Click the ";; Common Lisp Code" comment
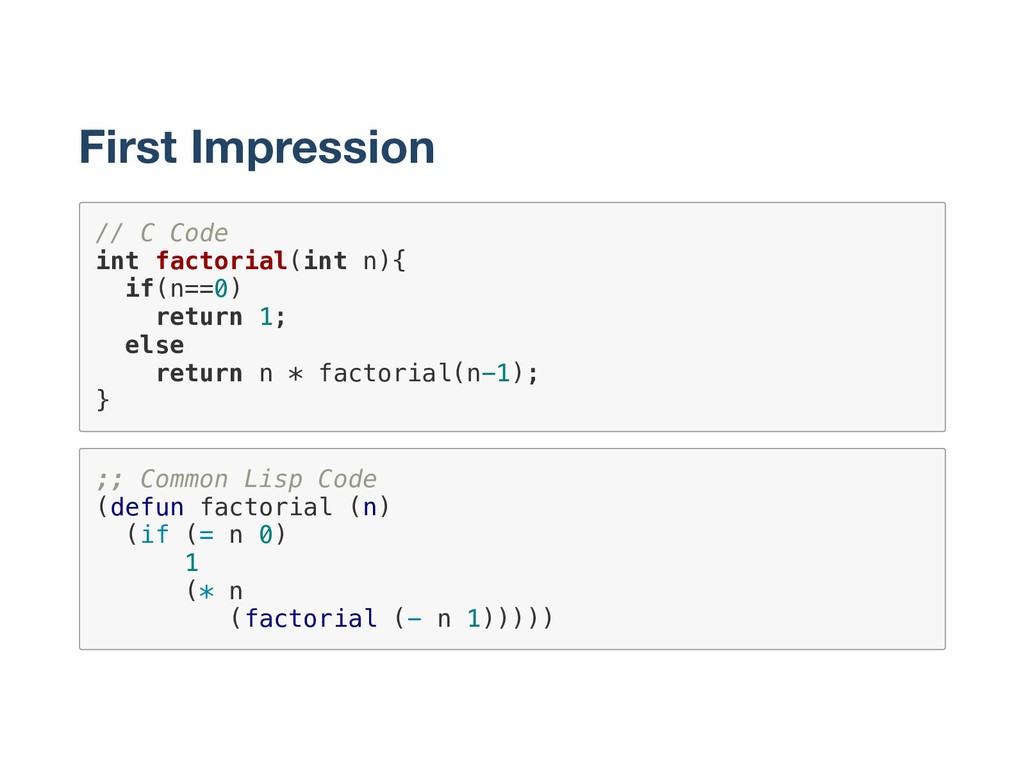Viewport: 1024px width, 769px height. coord(236,478)
